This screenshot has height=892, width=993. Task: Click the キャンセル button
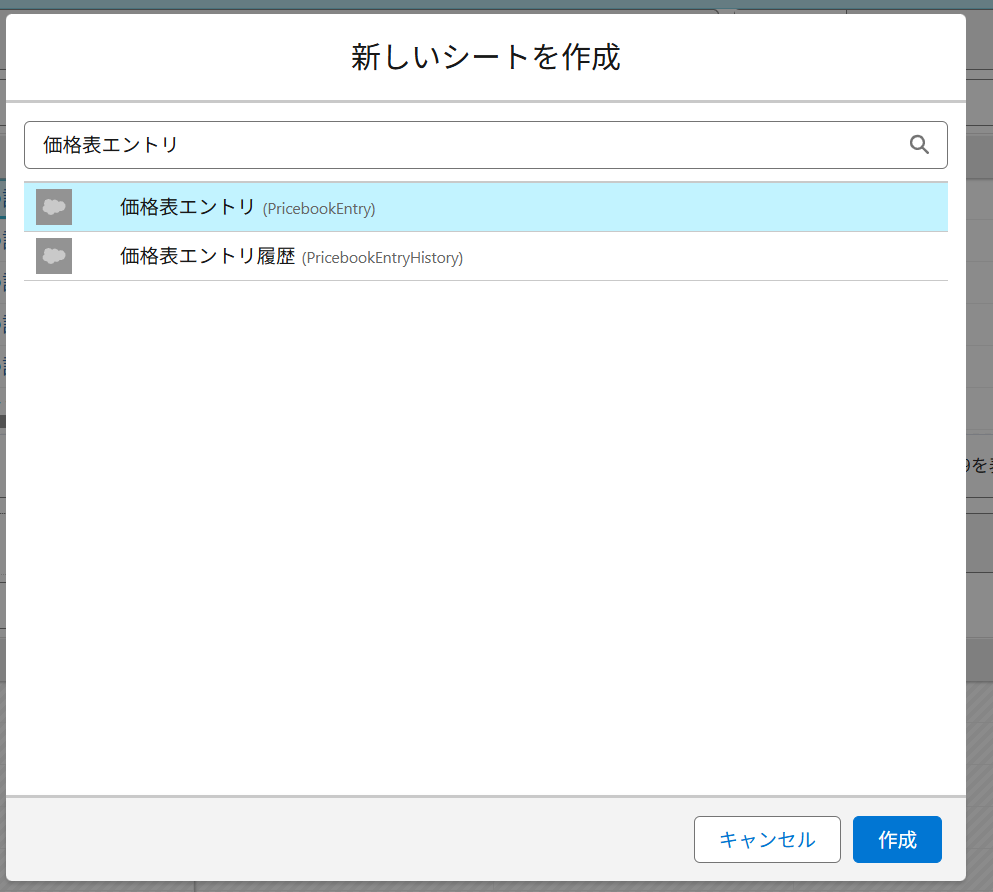point(767,839)
